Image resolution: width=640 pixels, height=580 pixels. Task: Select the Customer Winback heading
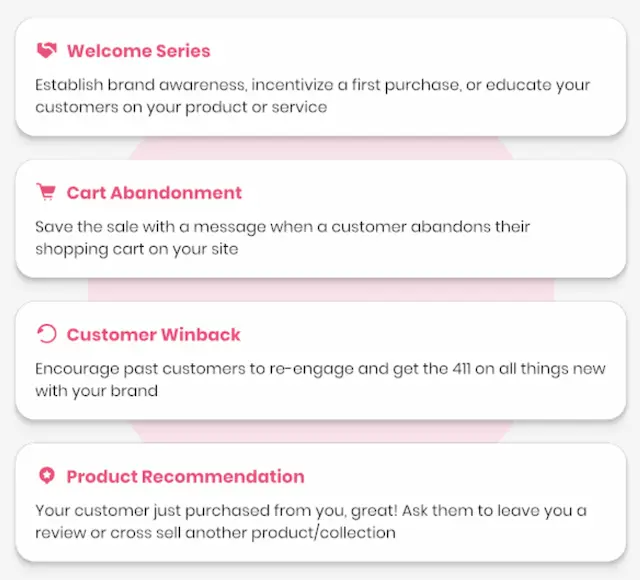[x=153, y=334]
